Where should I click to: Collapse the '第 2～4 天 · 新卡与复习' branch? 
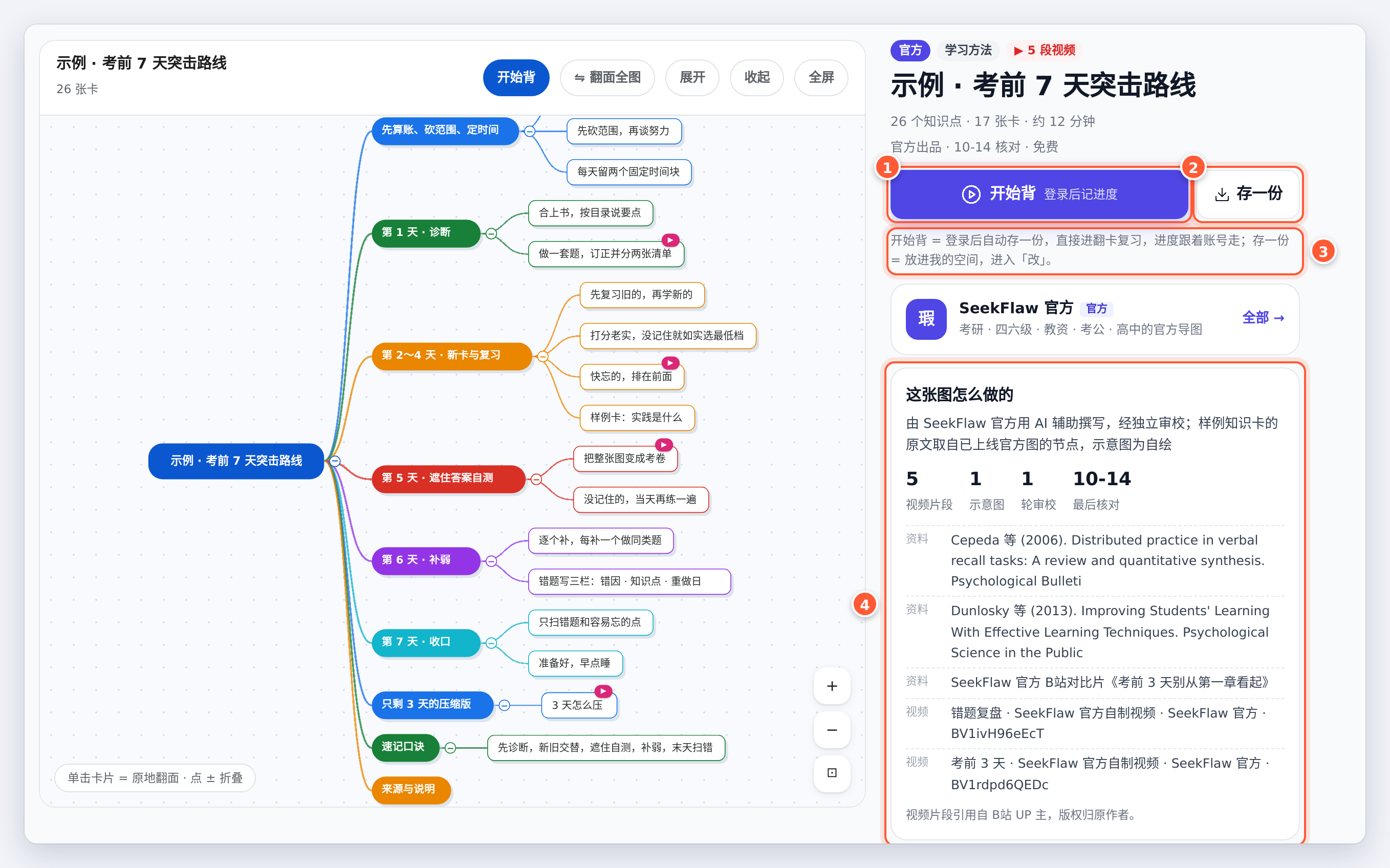542,357
